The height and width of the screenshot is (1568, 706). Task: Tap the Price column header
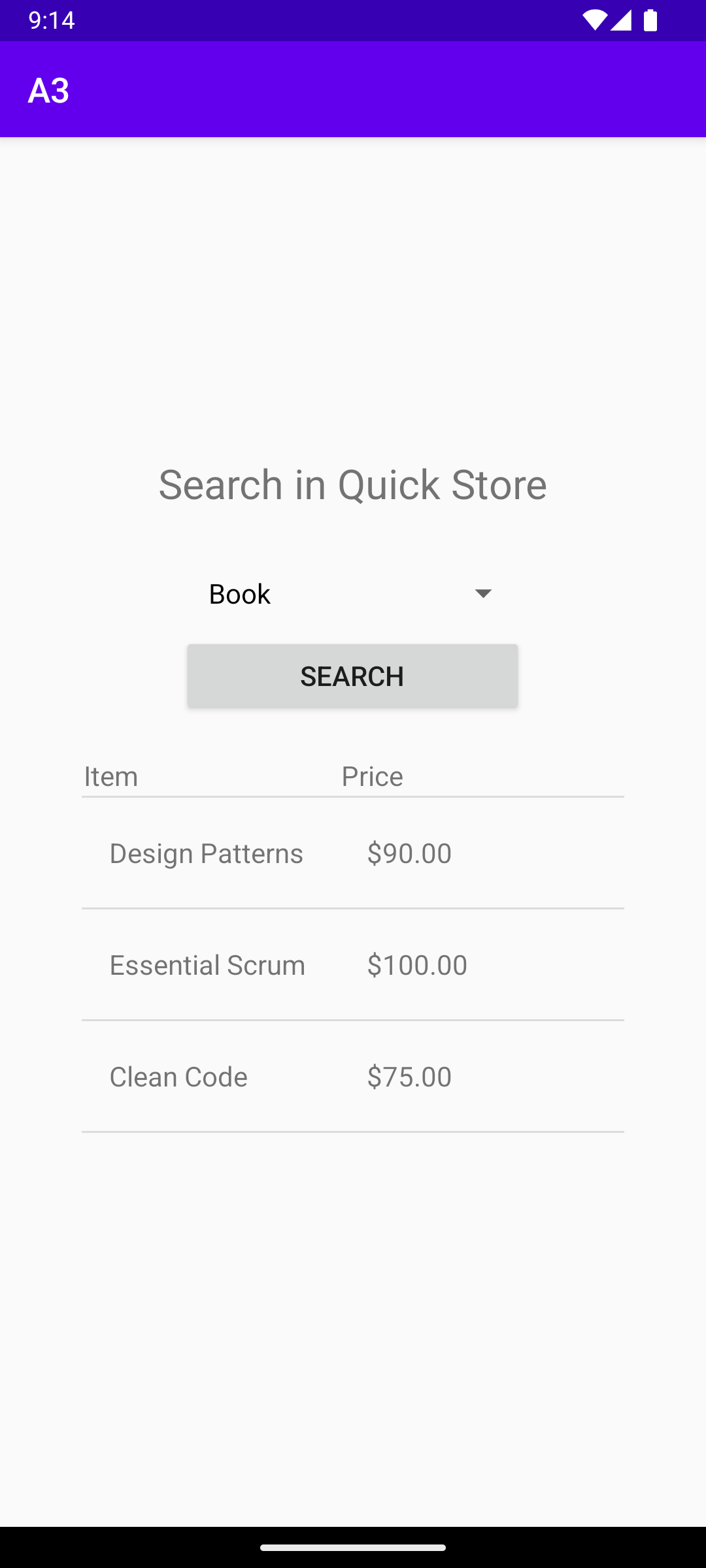(372, 776)
